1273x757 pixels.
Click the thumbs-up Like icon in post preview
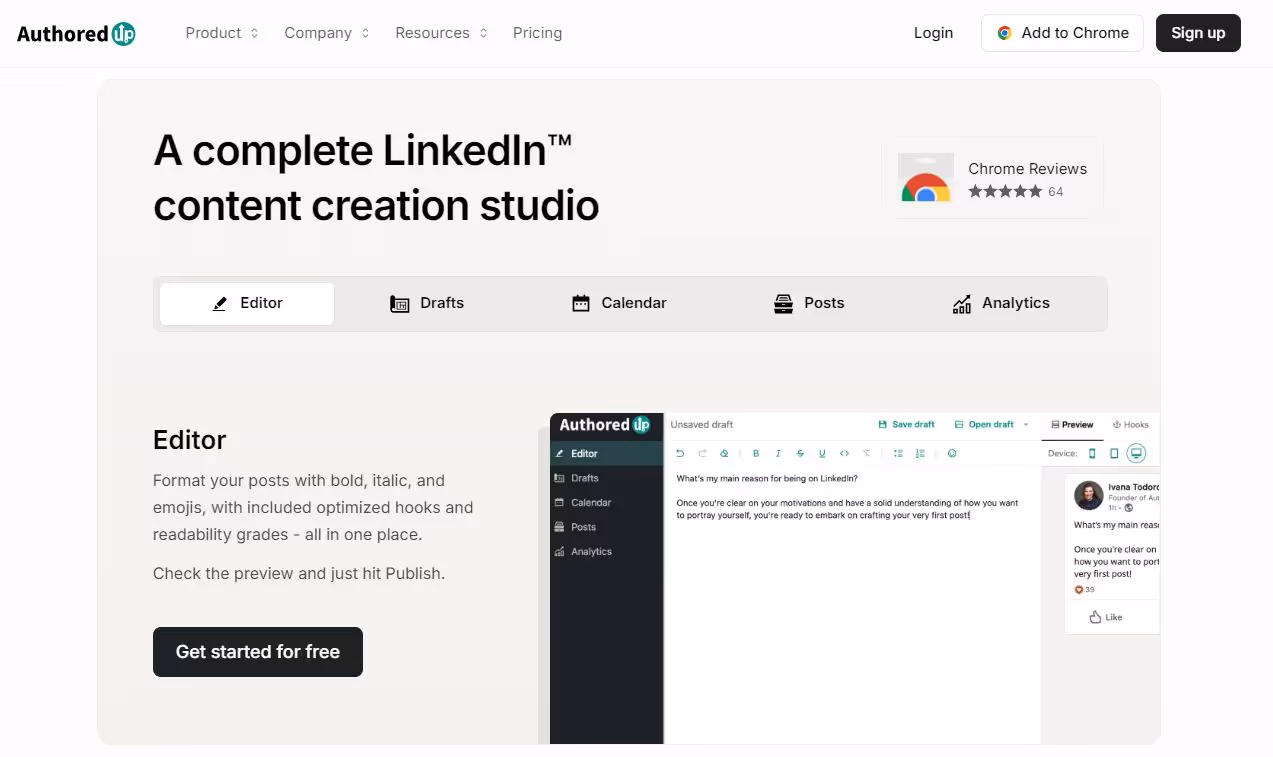coord(1095,617)
